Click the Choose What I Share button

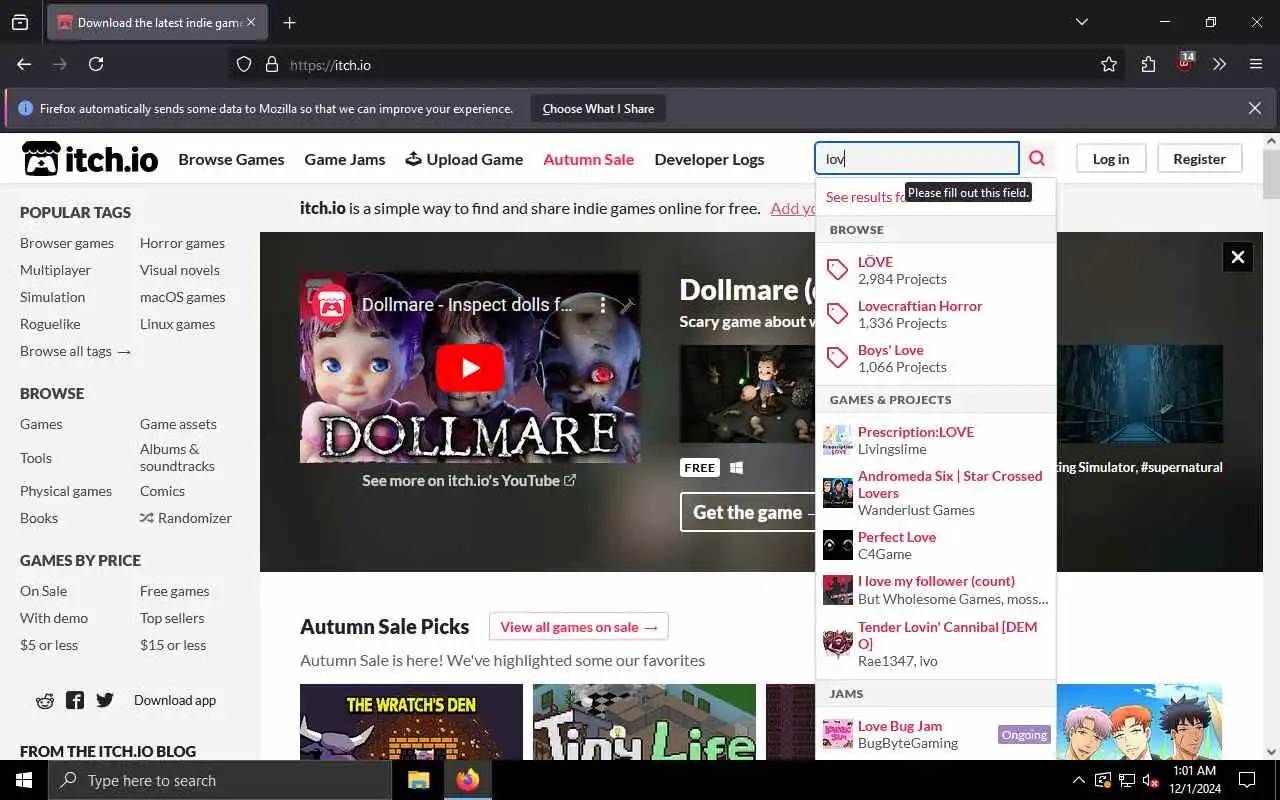tap(598, 108)
